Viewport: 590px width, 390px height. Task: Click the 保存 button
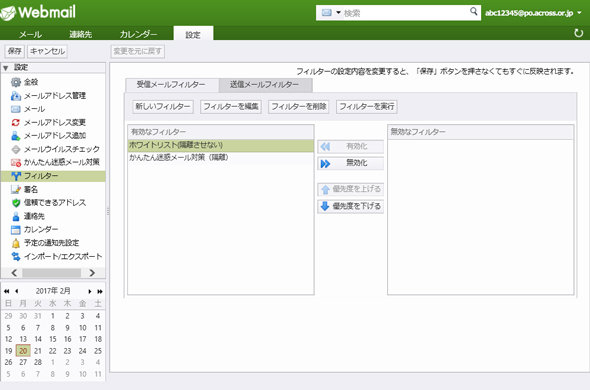point(15,51)
